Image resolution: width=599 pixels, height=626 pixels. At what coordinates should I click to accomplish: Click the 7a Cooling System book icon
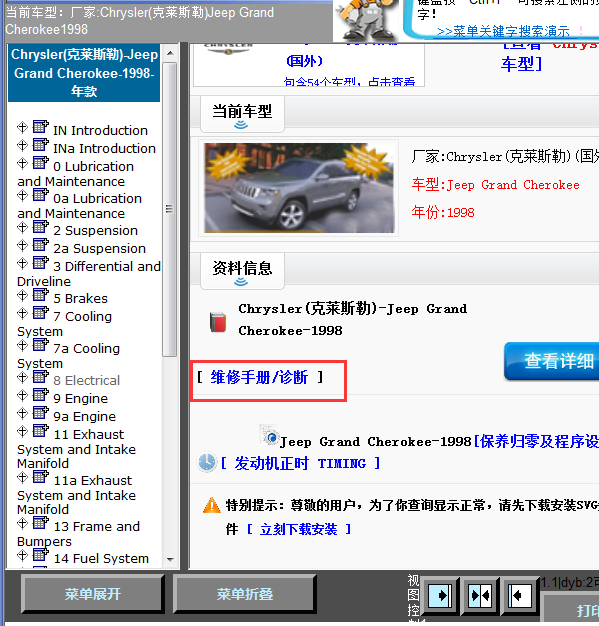(40, 345)
